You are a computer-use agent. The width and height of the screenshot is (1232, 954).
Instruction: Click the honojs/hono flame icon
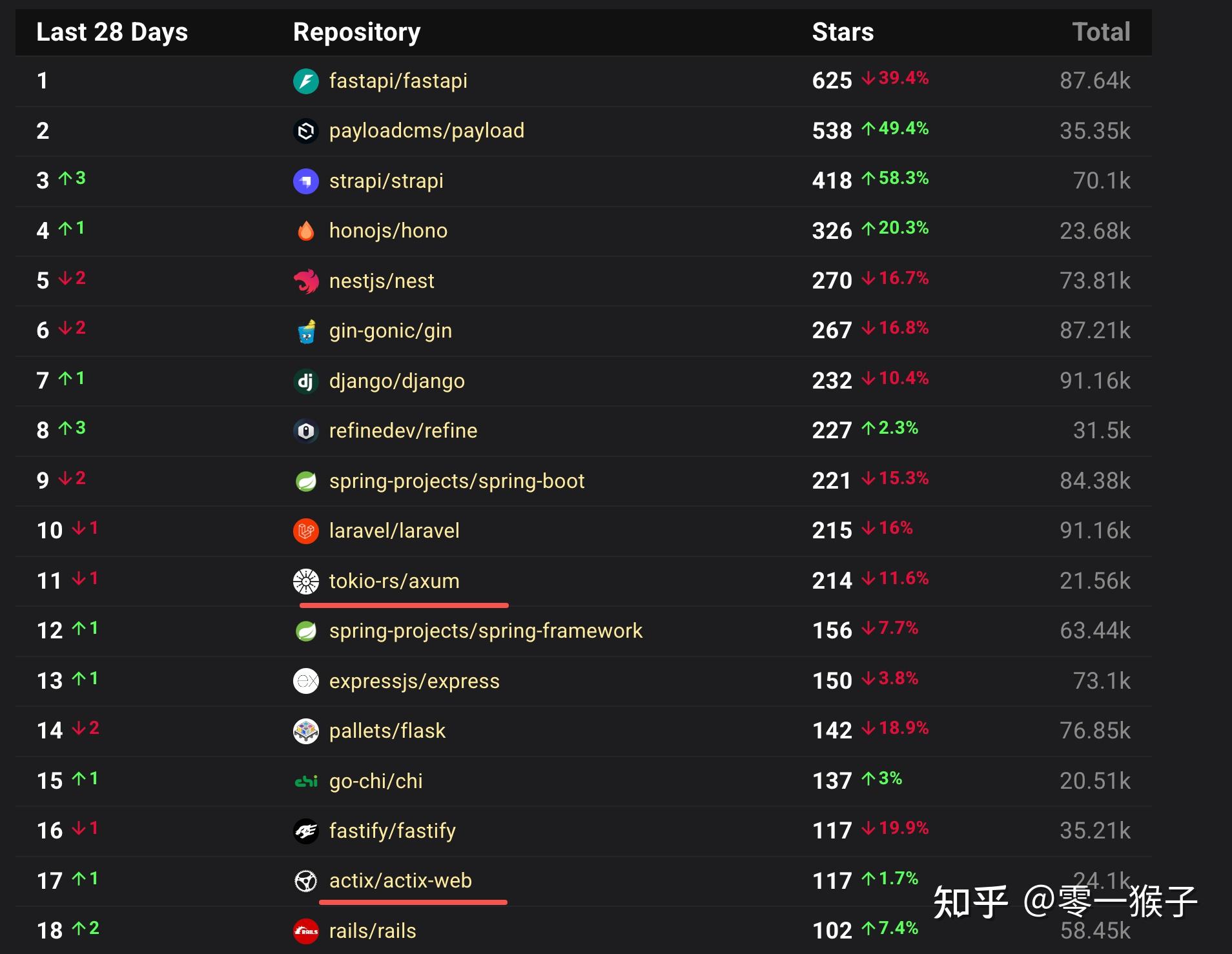306,231
